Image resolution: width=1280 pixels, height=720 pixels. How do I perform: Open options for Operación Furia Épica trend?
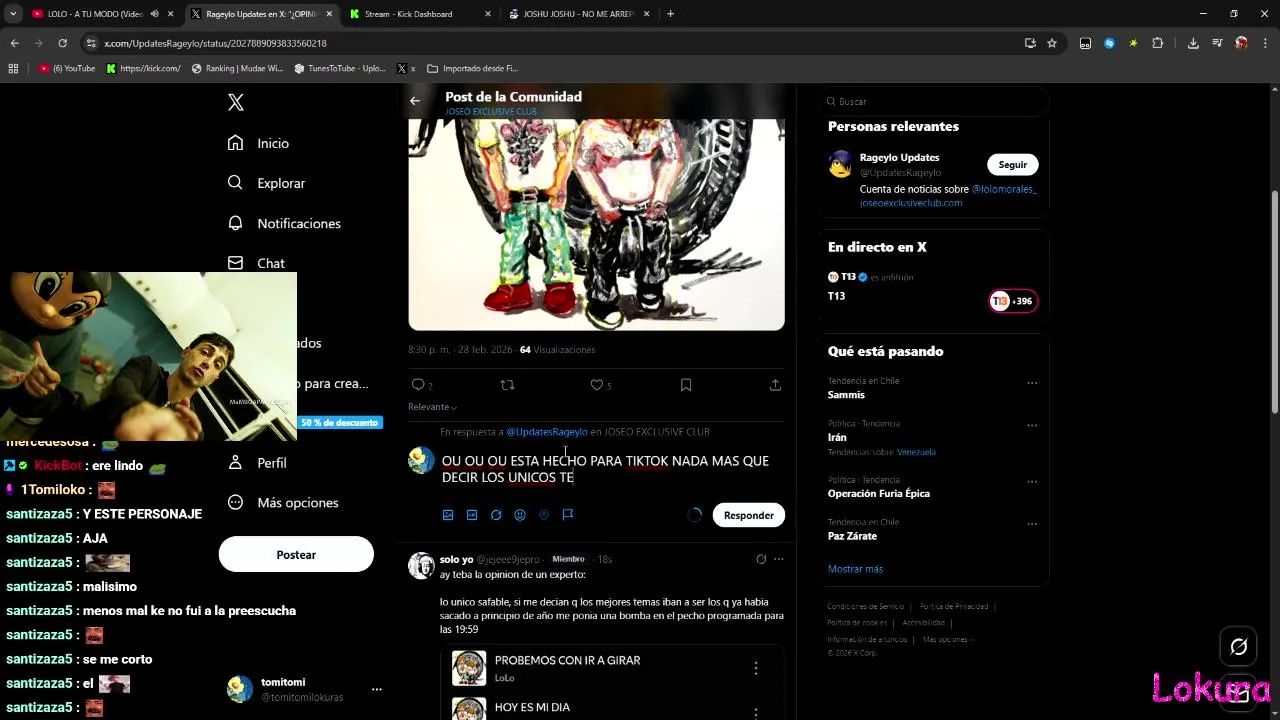click(x=1032, y=482)
